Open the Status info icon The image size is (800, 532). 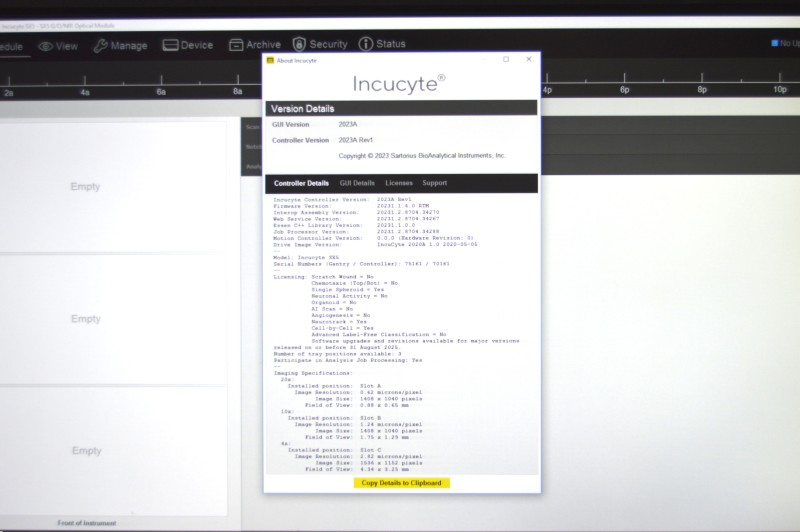pos(366,44)
